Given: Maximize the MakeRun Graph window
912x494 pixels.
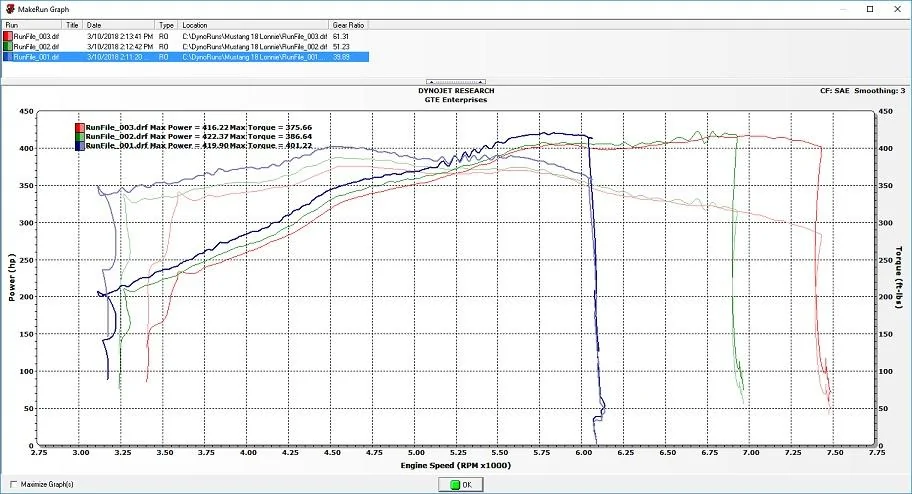Looking at the screenshot, I should pyautogui.click(x=870, y=9).
